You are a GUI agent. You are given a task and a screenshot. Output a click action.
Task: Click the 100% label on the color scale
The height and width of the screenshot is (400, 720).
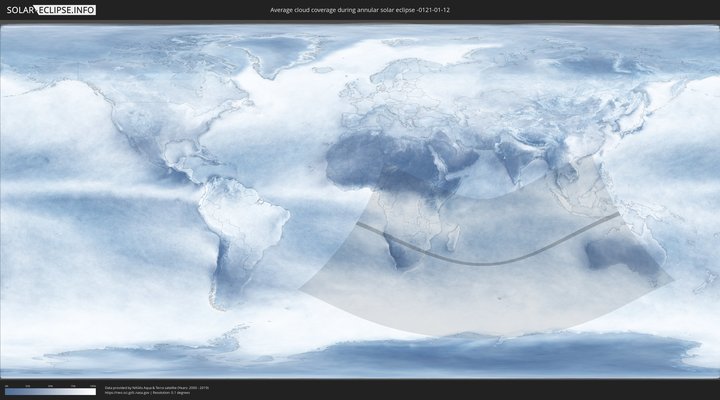coord(93,386)
